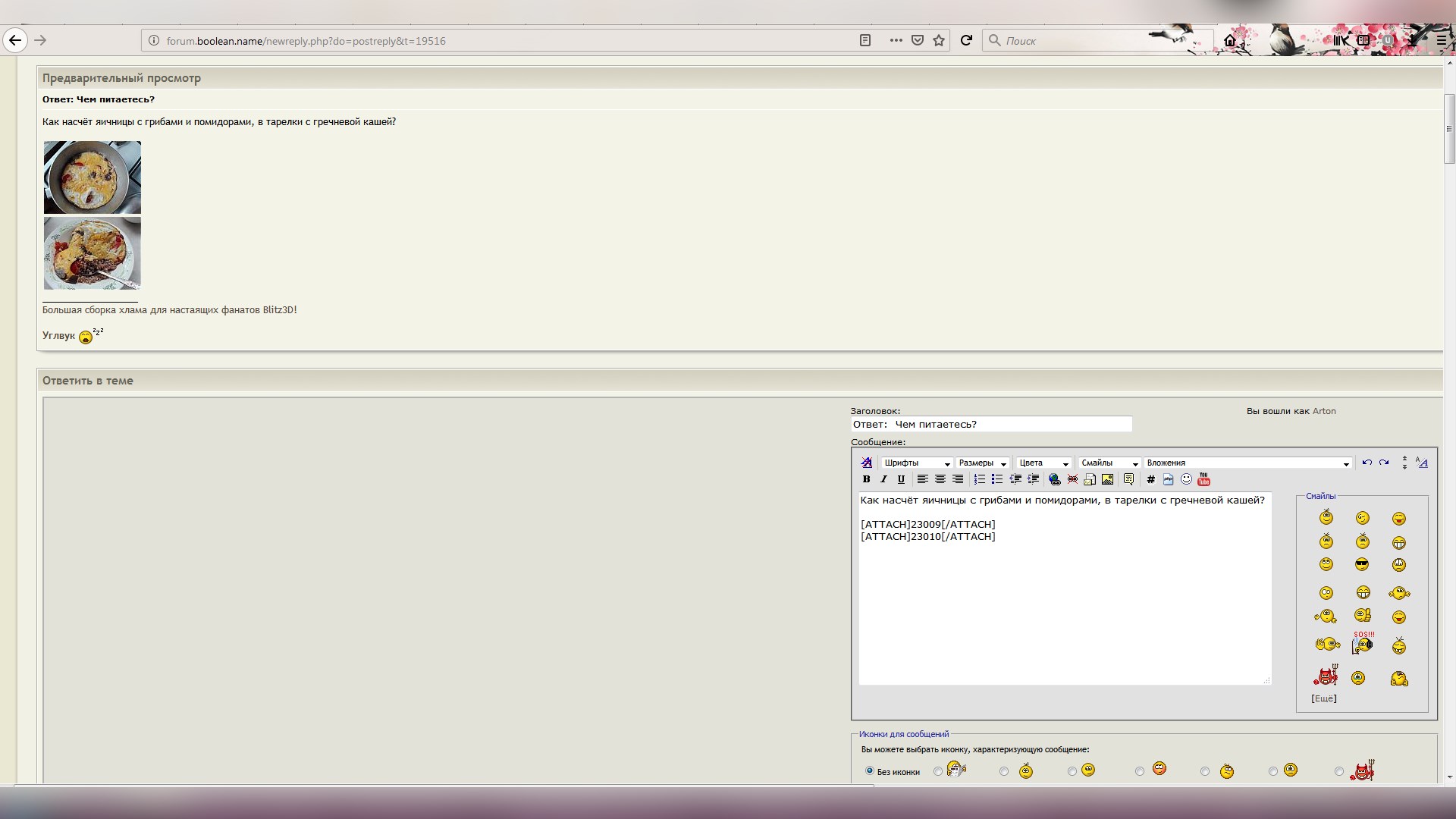Open the Шрифты fonts dropdown

pyautogui.click(x=916, y=463)
